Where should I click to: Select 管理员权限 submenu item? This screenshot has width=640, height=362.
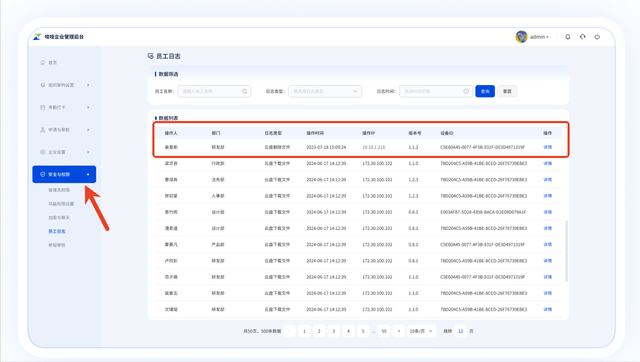pos(59,190)
